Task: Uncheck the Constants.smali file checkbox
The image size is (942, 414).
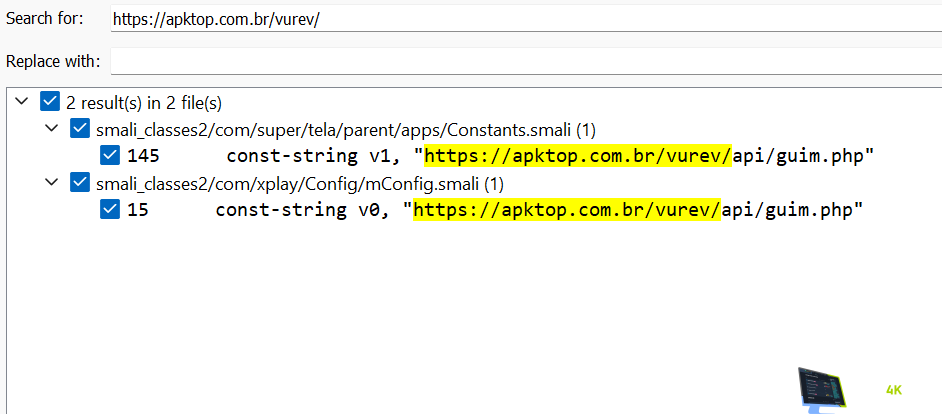Action: pyautogui.click(x=80, y=129)
